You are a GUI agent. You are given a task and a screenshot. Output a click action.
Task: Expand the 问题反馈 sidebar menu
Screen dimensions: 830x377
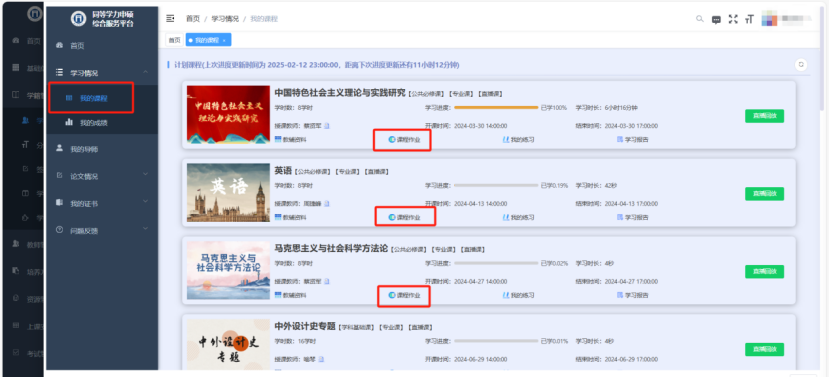(146, 230)
